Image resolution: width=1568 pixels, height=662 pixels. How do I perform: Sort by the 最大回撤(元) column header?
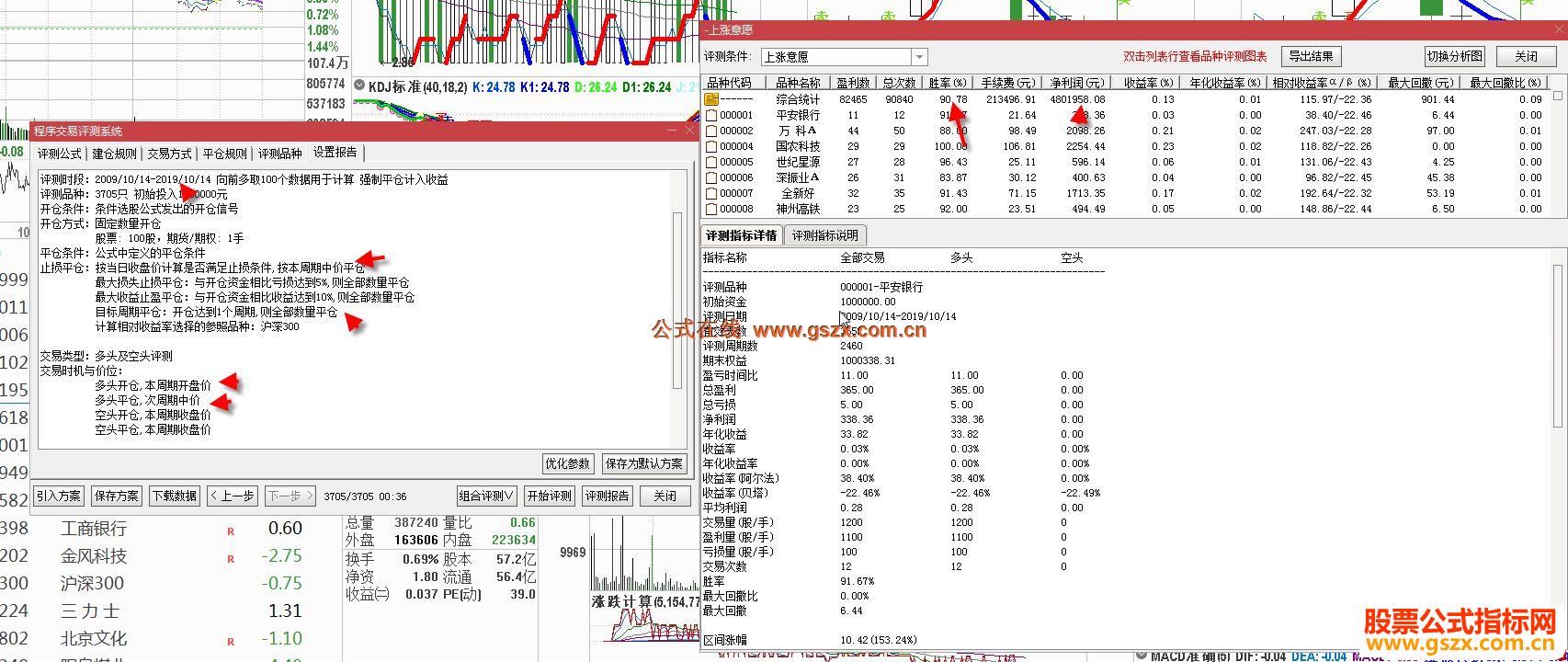pyautogui.click(x=1420, y=83)
